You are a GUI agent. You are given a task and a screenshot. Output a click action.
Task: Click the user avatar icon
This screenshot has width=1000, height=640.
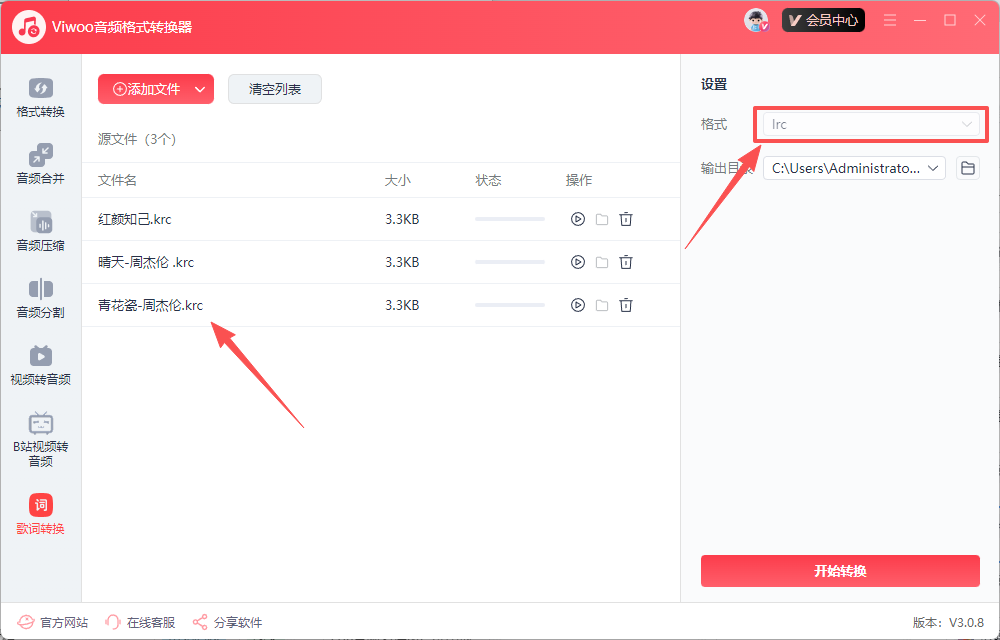[x=756, y=20]
